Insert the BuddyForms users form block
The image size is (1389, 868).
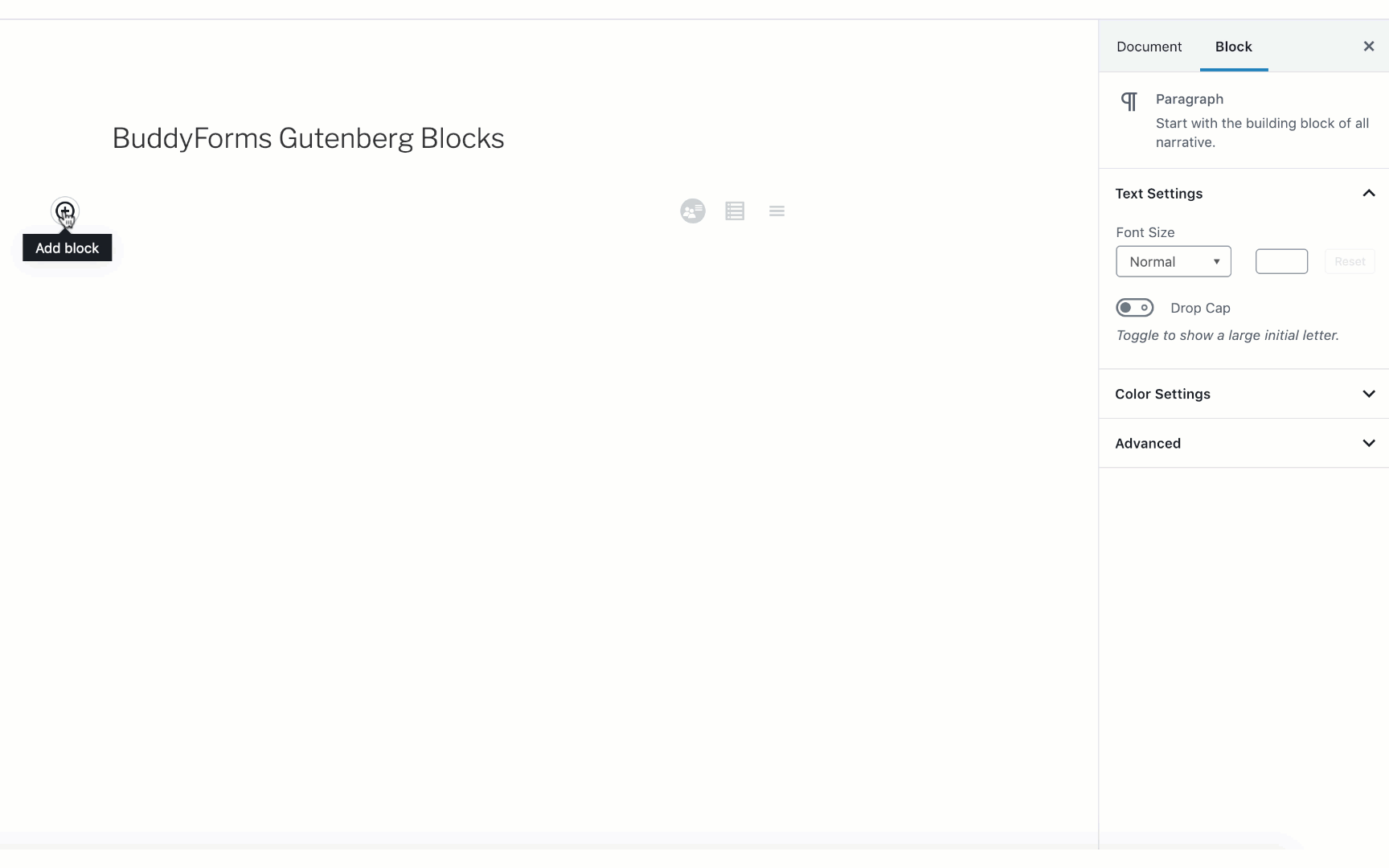pyautogui.click(x=692, y=211)
